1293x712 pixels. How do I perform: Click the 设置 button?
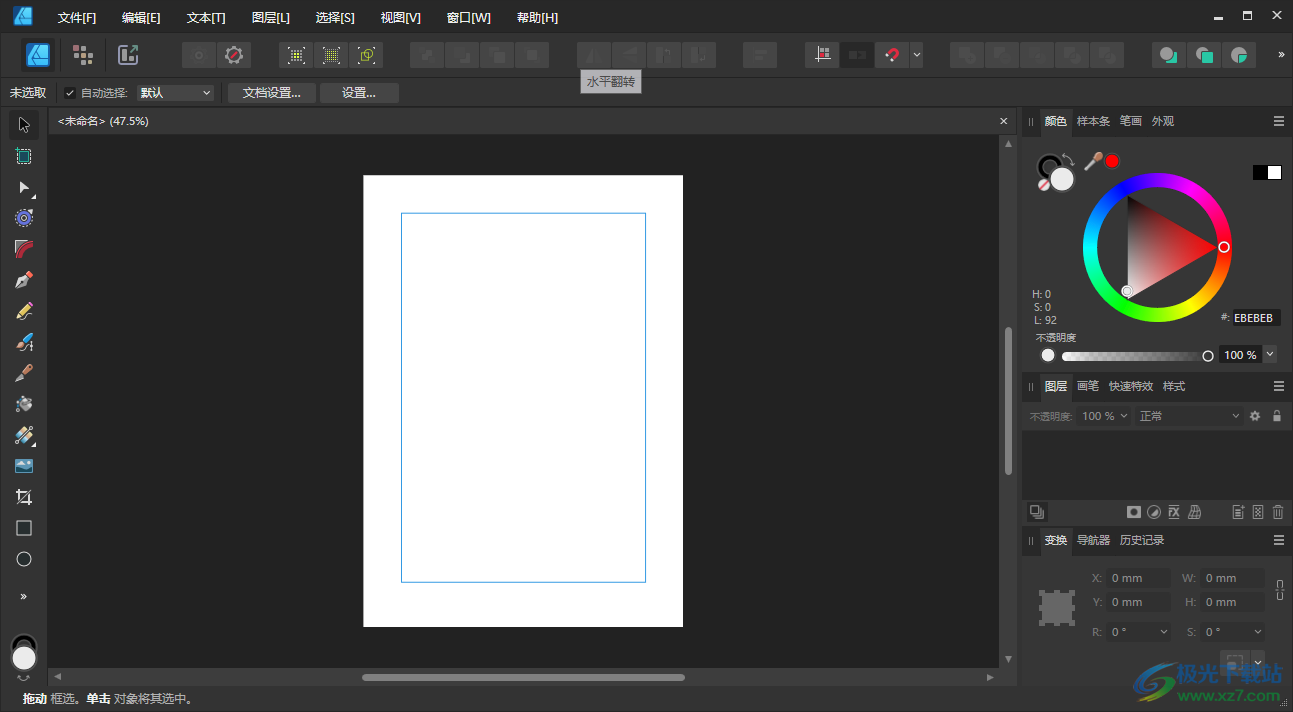(x=358, y=92)
